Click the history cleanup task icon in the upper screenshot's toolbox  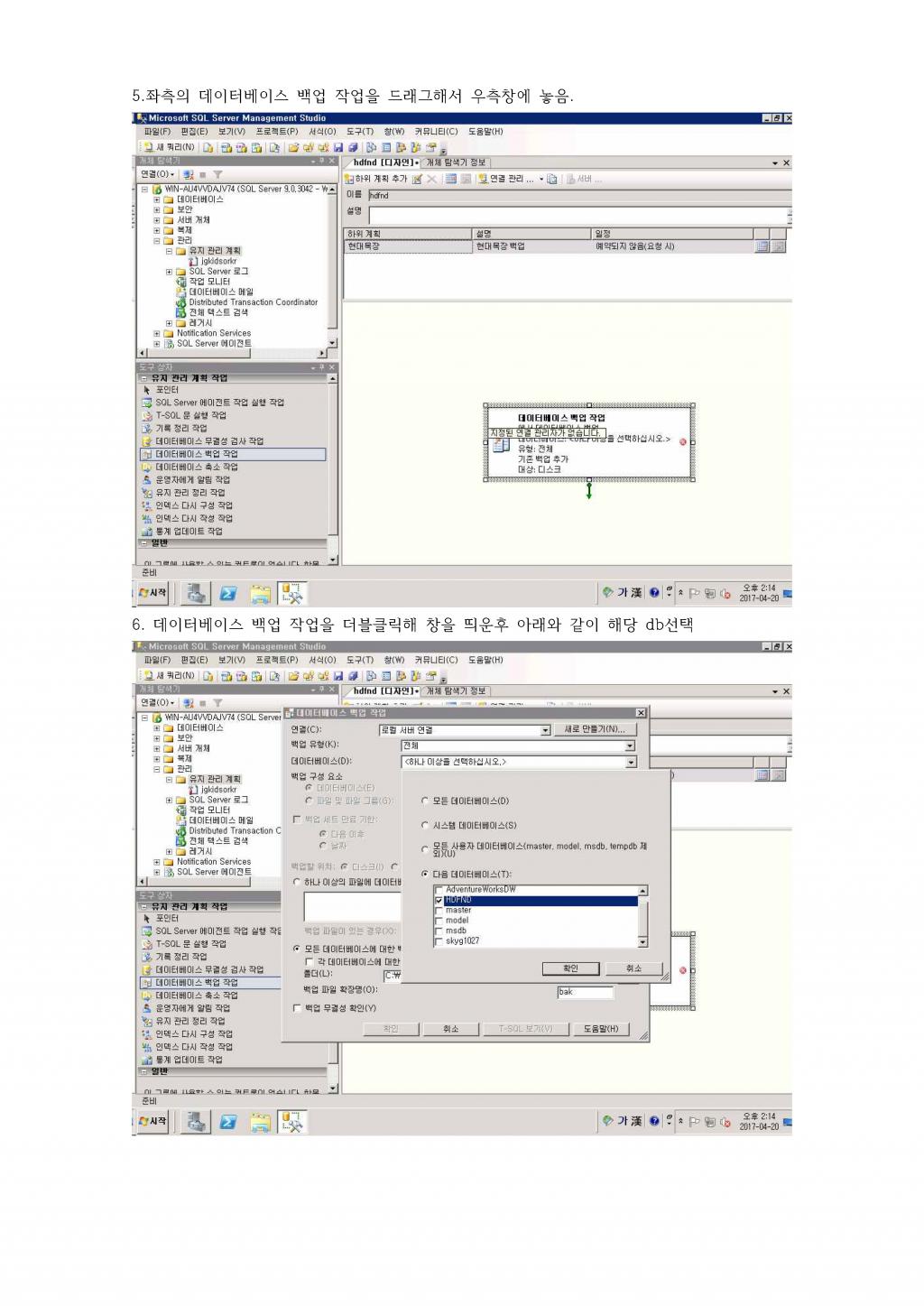click(147, 428)
